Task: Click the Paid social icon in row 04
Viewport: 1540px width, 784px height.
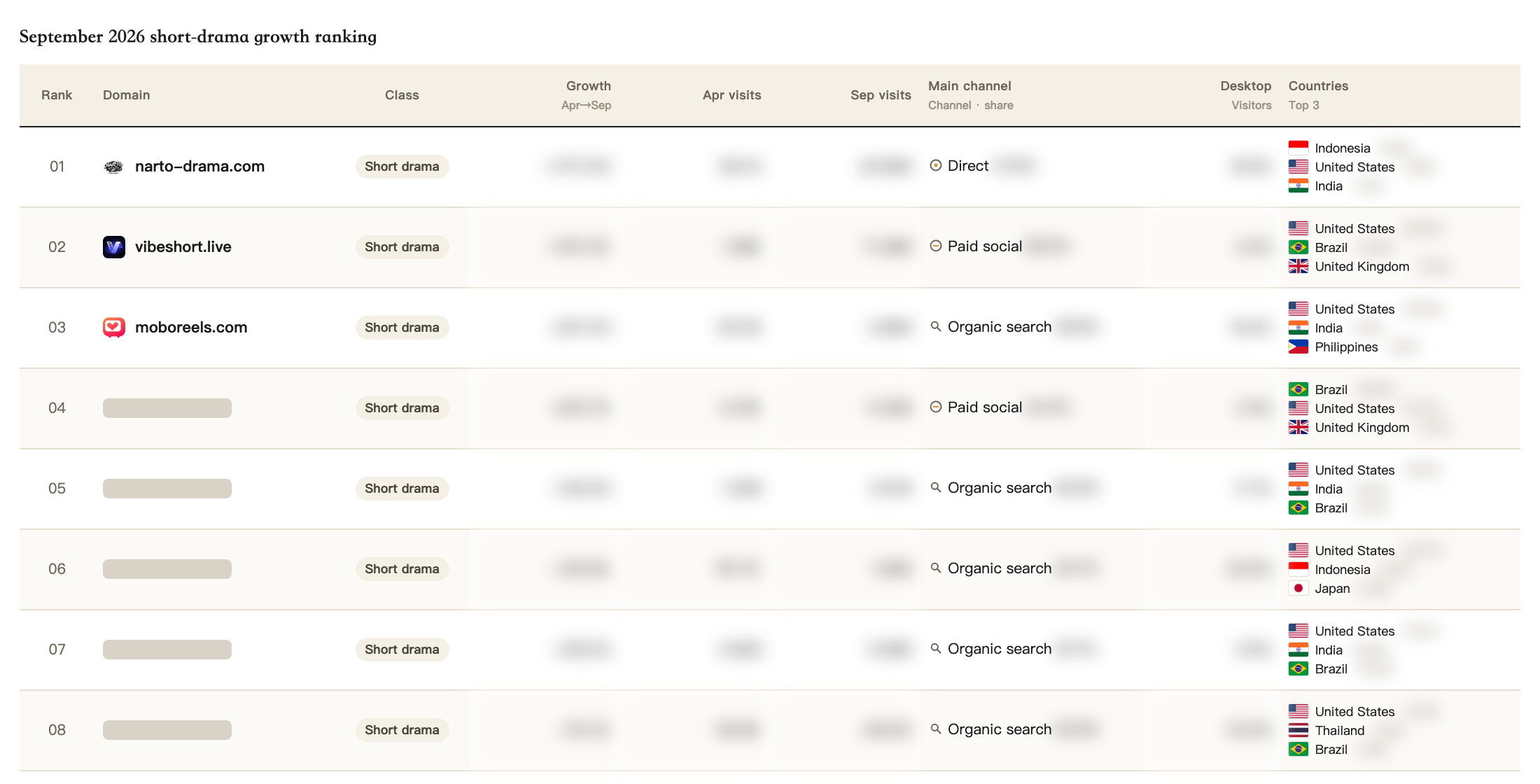Action: (936, 407)
